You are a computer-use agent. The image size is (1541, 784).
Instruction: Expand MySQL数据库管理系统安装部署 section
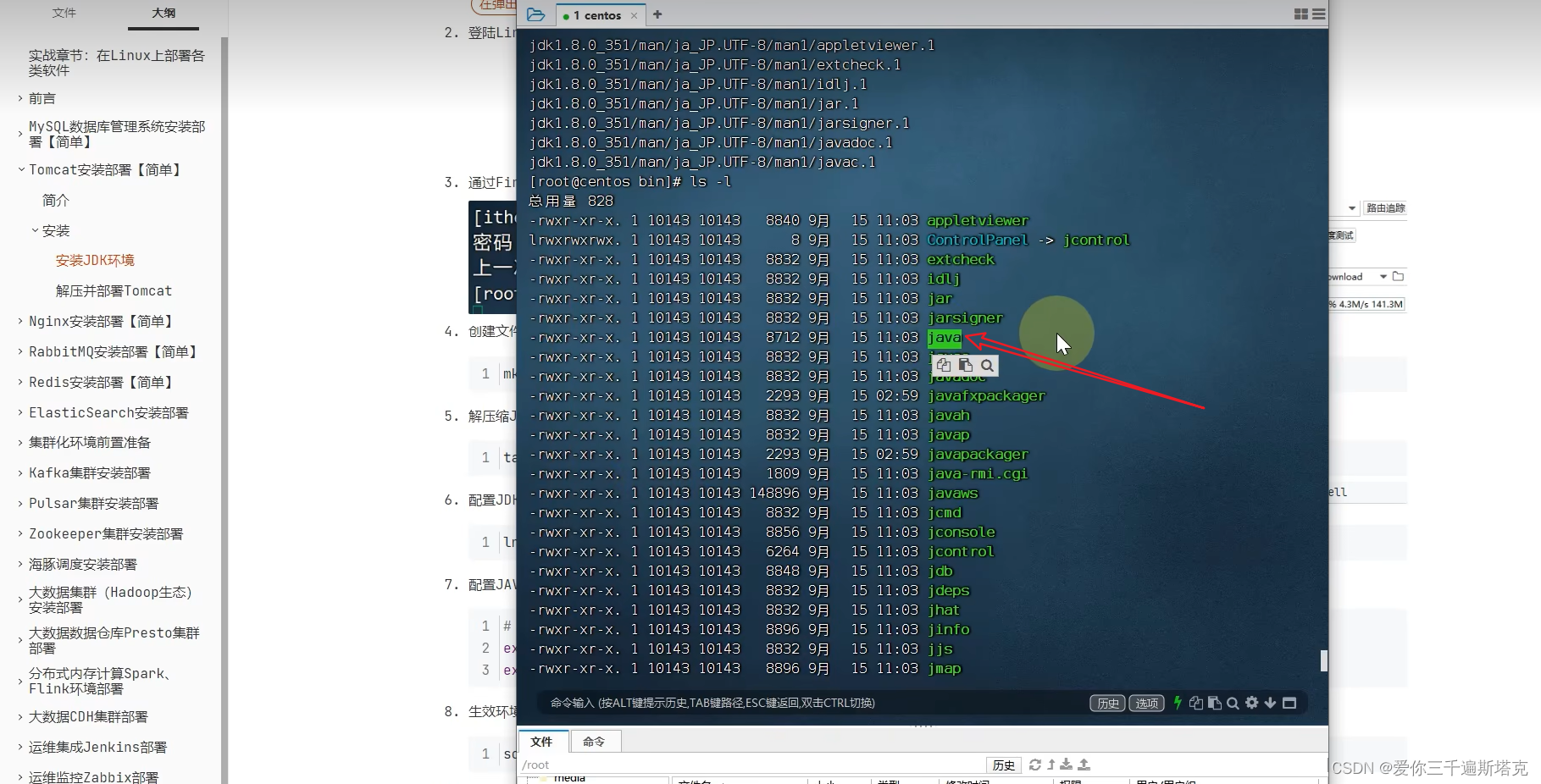click(x=20, y=134)
